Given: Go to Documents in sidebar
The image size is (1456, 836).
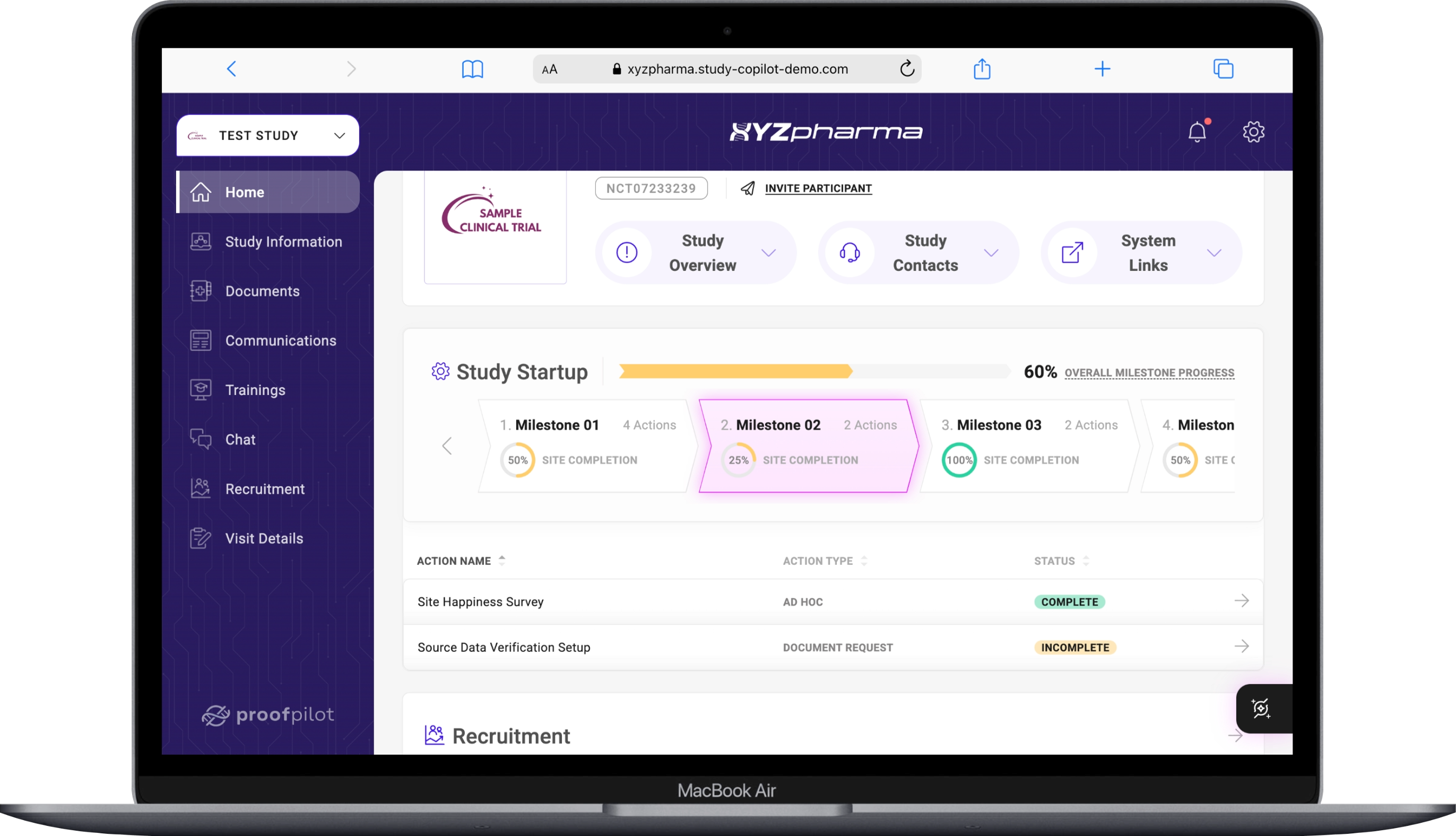Looking at the screenshot, I should click(262, 291).
